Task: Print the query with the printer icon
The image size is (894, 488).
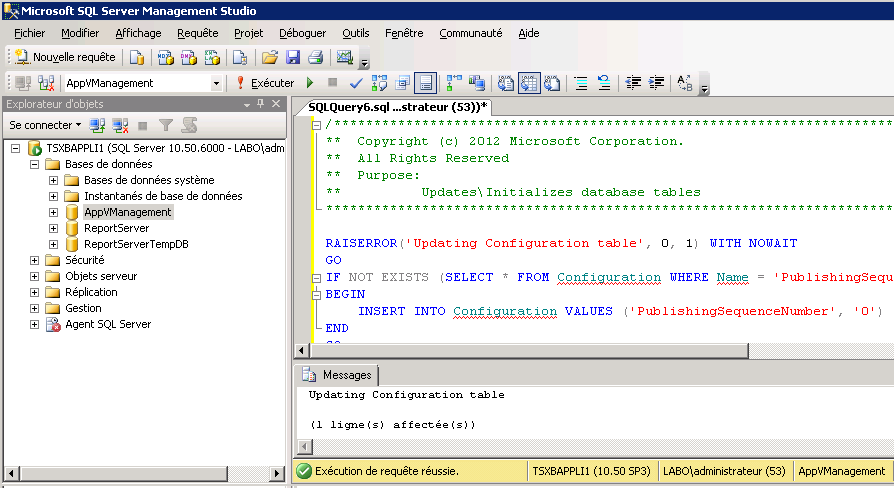Action: coord(315,57)
